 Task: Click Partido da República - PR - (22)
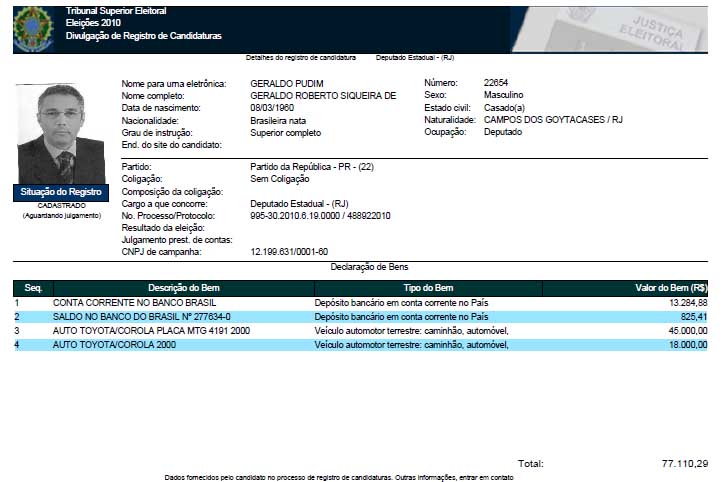click(x=312, y=167)
